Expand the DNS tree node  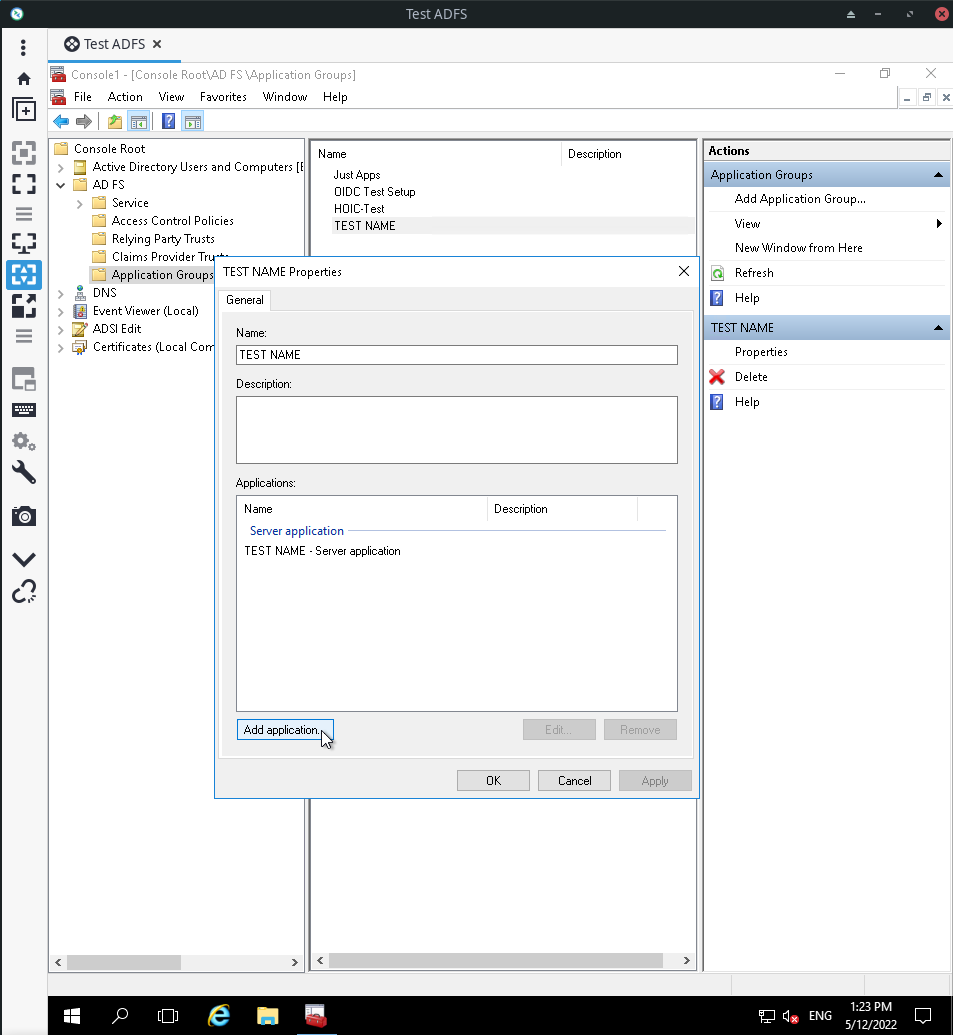(61, 294)
